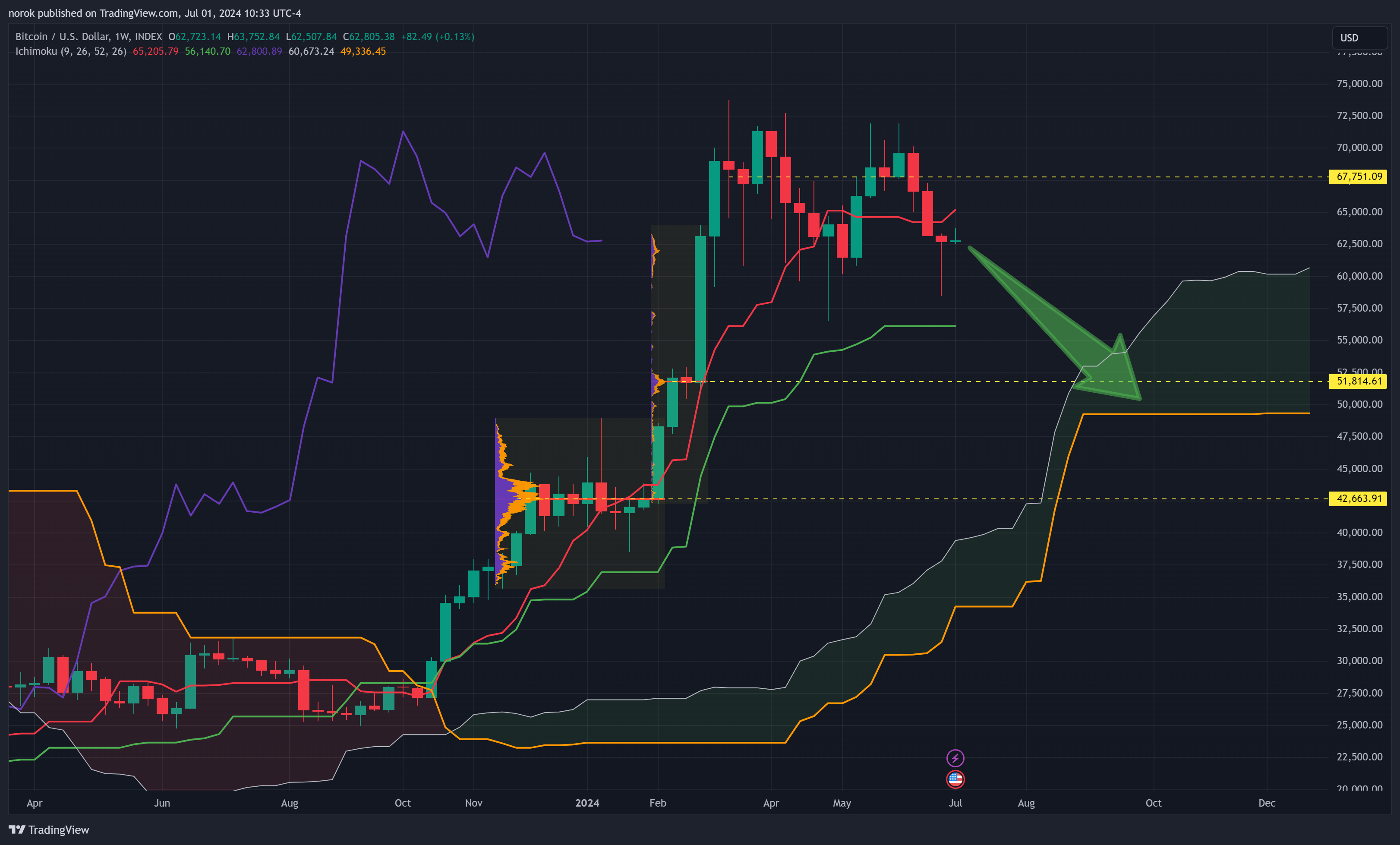Click the 30,000.00 price axis label
The width and height of the screenshot is (1400, 845).
click(1359, 660)
